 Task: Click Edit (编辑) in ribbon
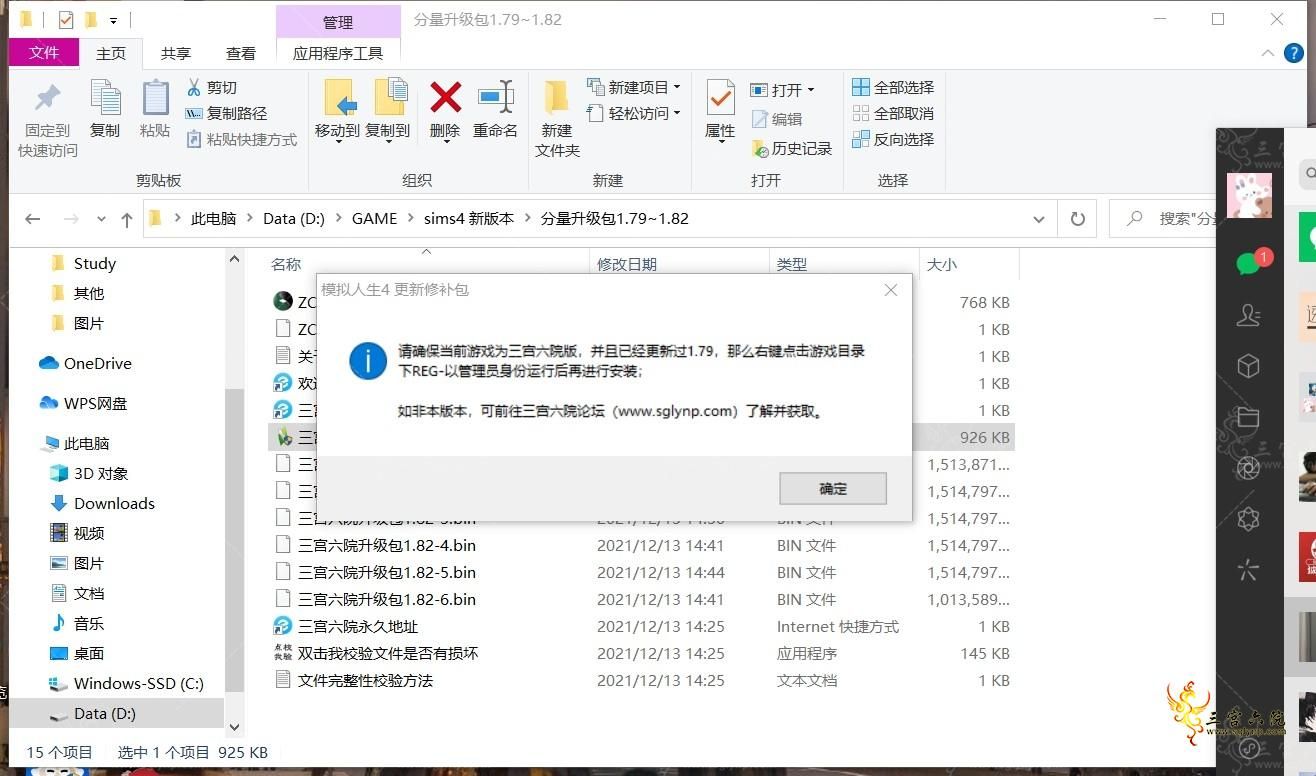tap(777, 119)
